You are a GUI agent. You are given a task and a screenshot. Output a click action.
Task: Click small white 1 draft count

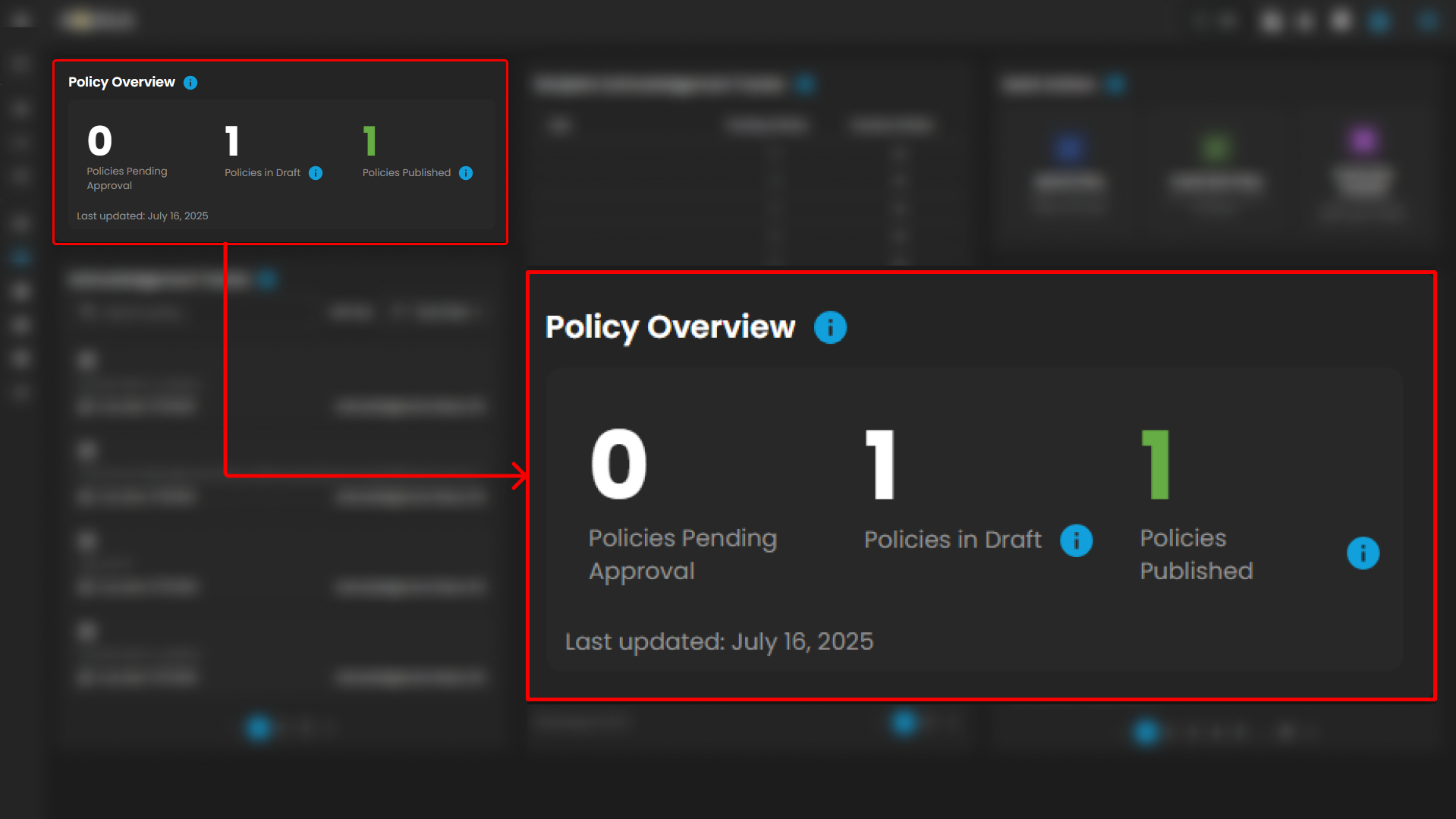pos(232,141)
